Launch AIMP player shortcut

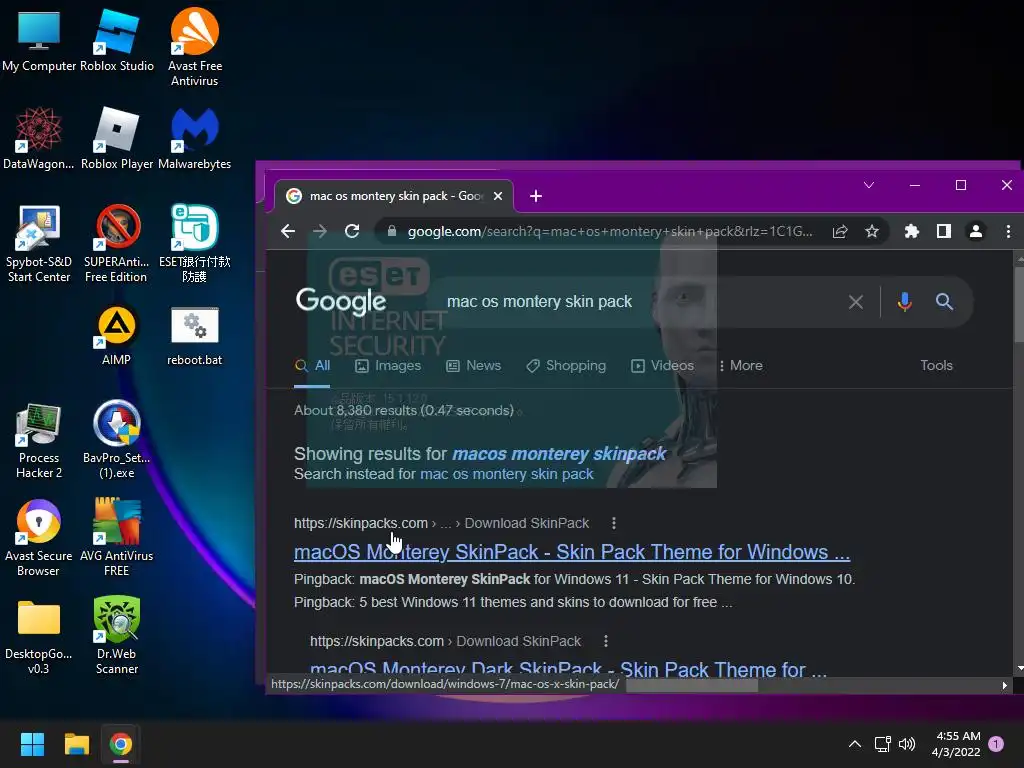coord(117,335)
